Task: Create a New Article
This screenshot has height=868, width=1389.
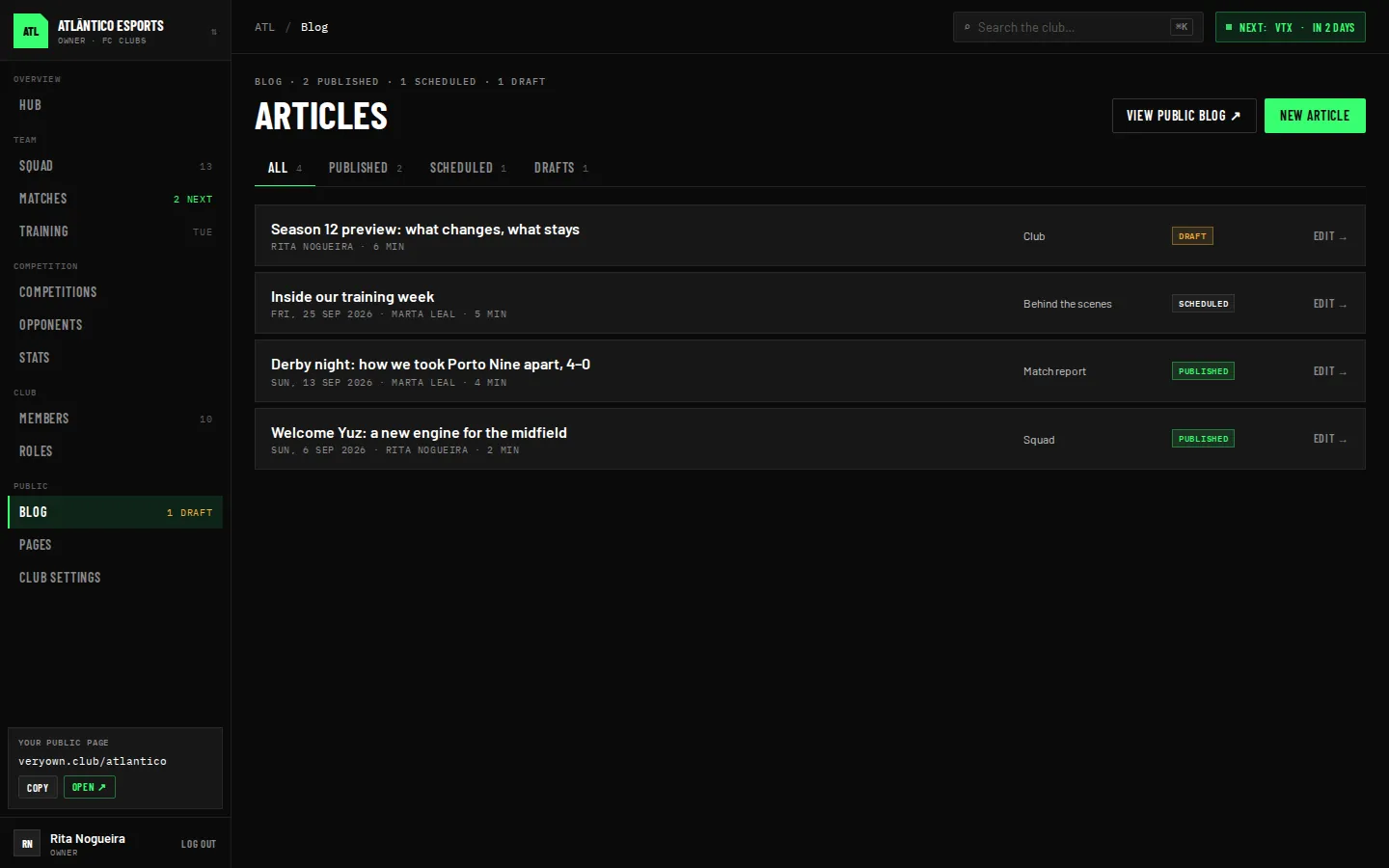Action: tap(1315, 116)
